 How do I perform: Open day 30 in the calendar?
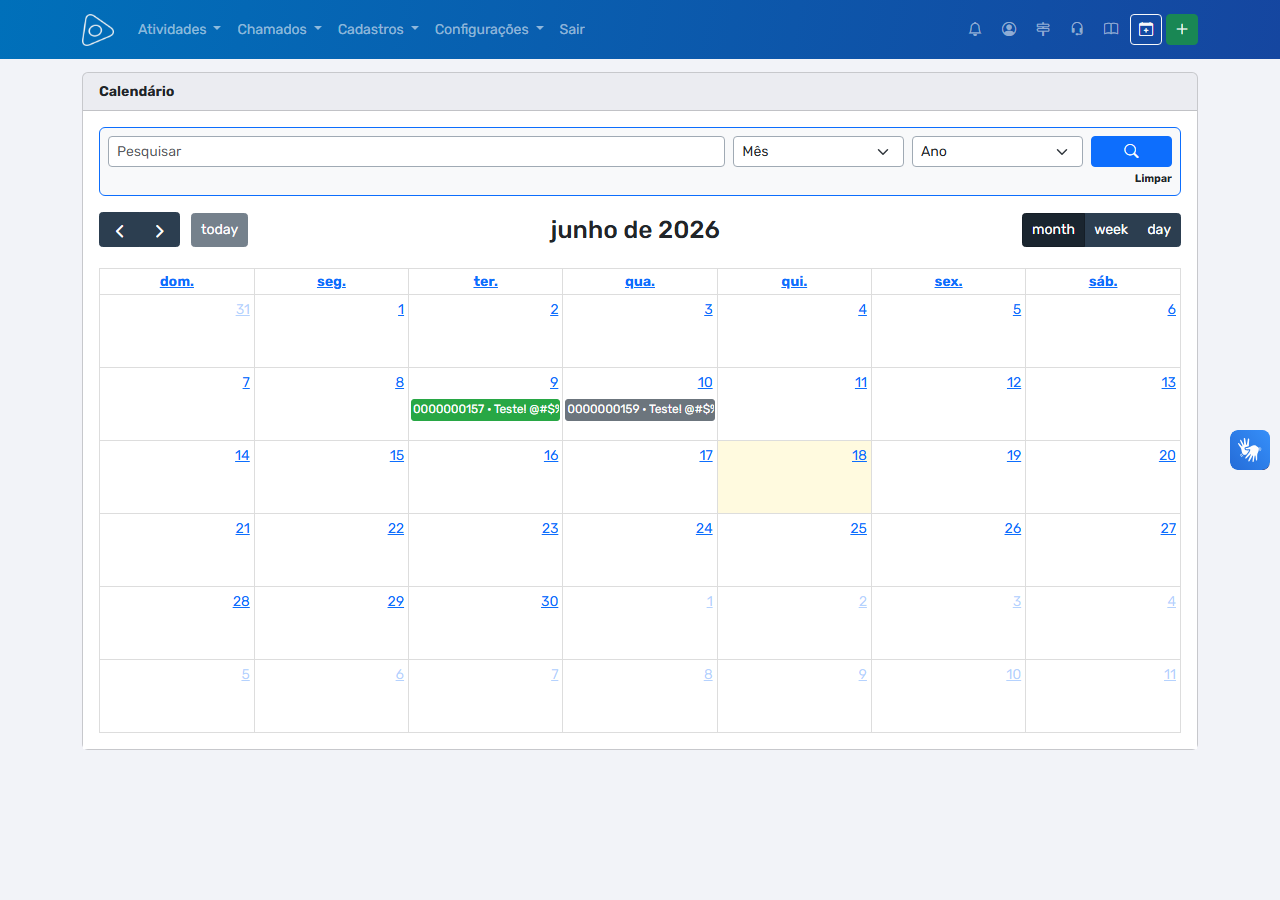coord(550,602)
